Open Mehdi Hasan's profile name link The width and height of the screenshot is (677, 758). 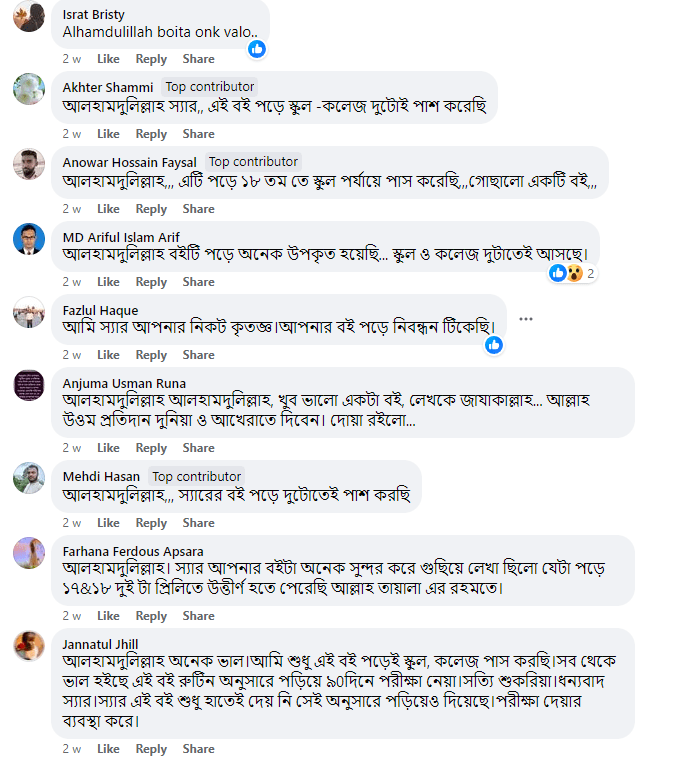pos(102,477)
